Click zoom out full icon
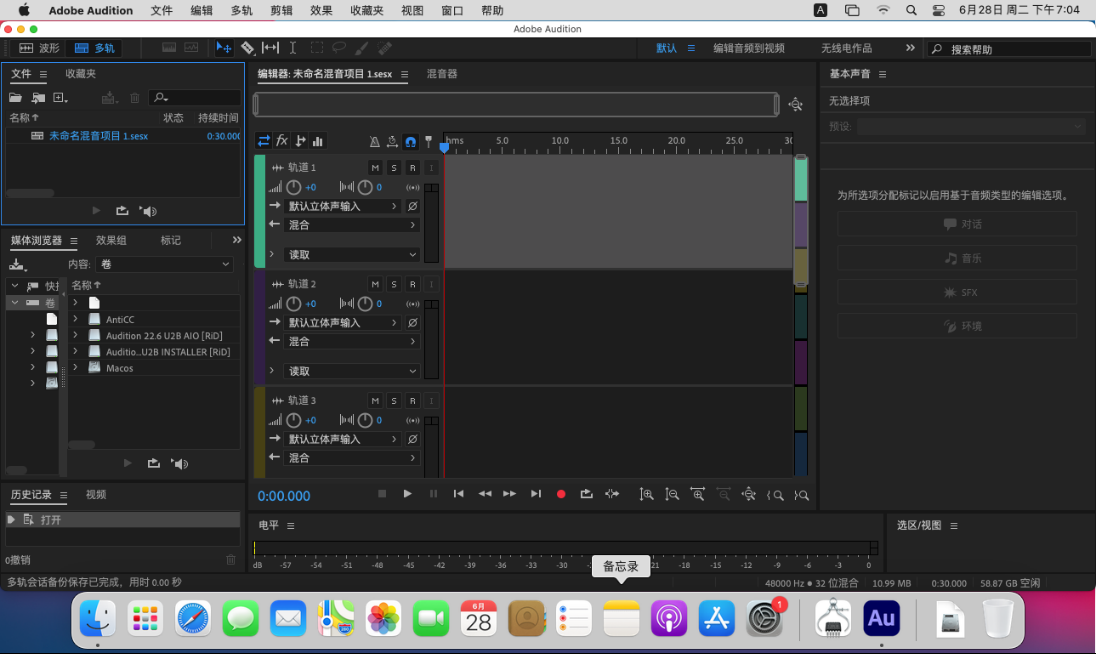 click(749, 495)
